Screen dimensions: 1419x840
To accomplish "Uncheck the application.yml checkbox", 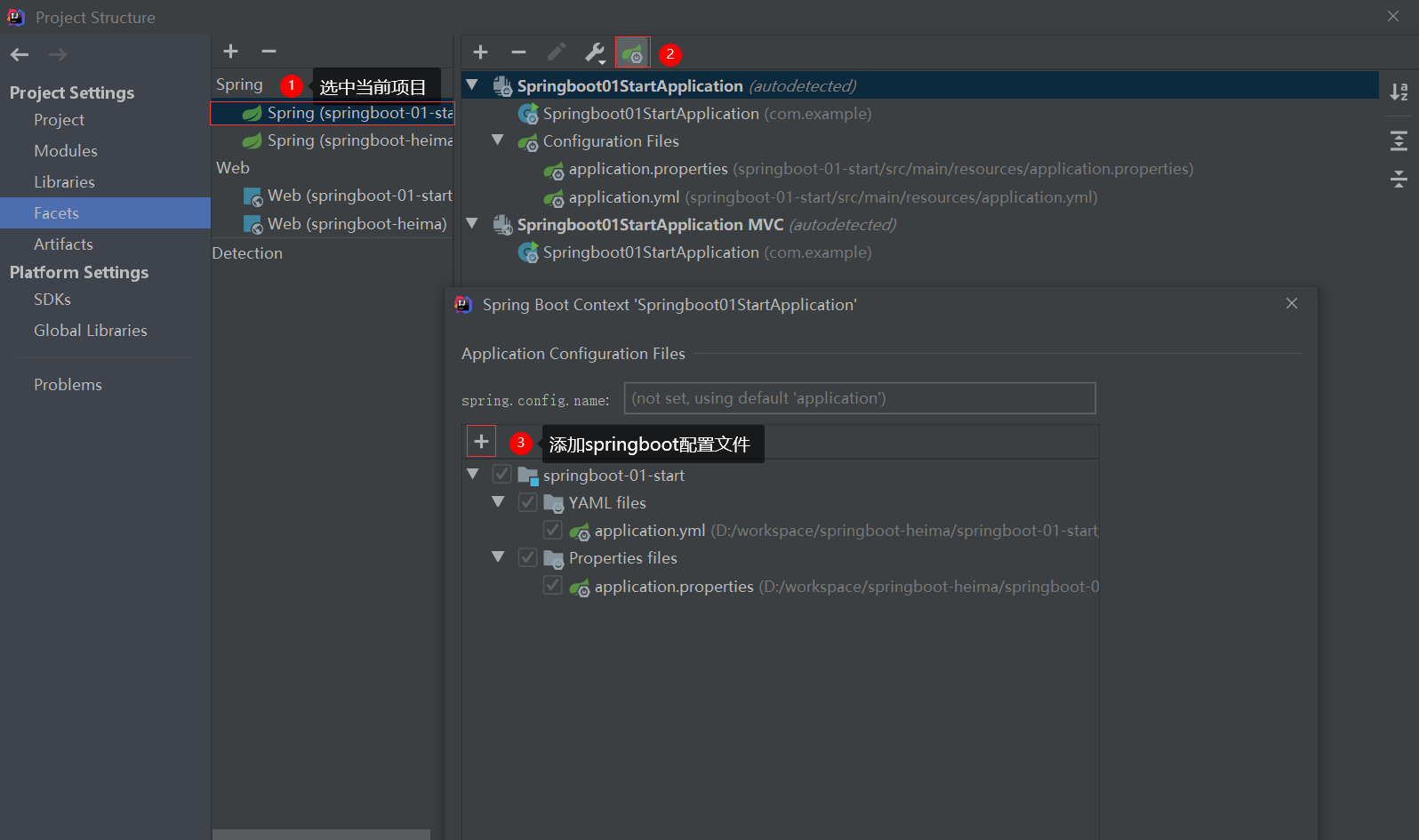I will pos(553,531).
